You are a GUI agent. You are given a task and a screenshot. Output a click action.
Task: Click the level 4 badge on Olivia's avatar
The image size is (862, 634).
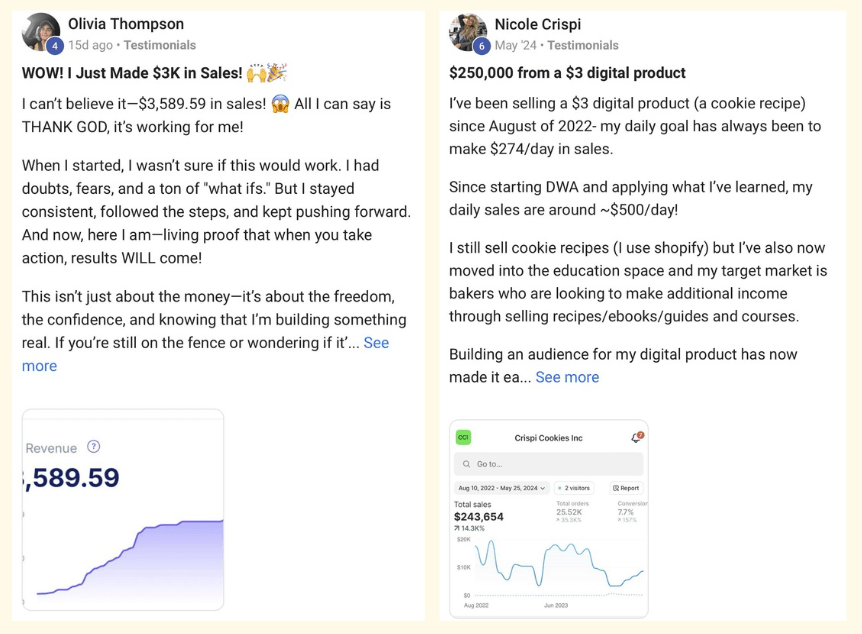(x=55, y=46)
